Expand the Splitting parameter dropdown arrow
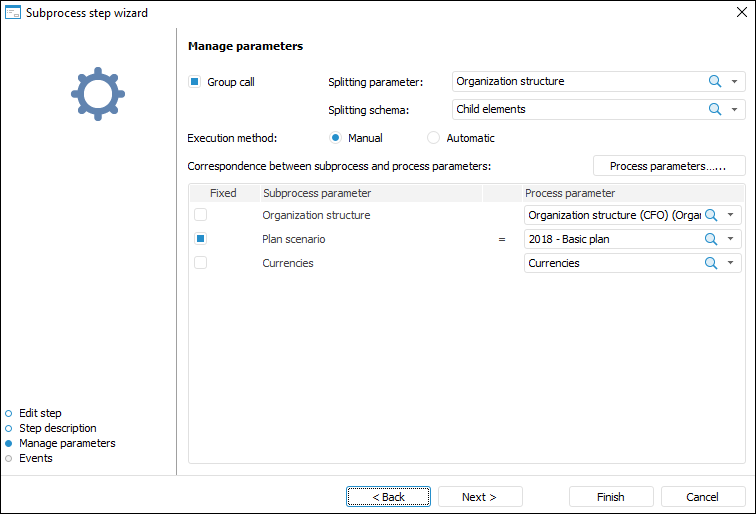 point(735,82)
